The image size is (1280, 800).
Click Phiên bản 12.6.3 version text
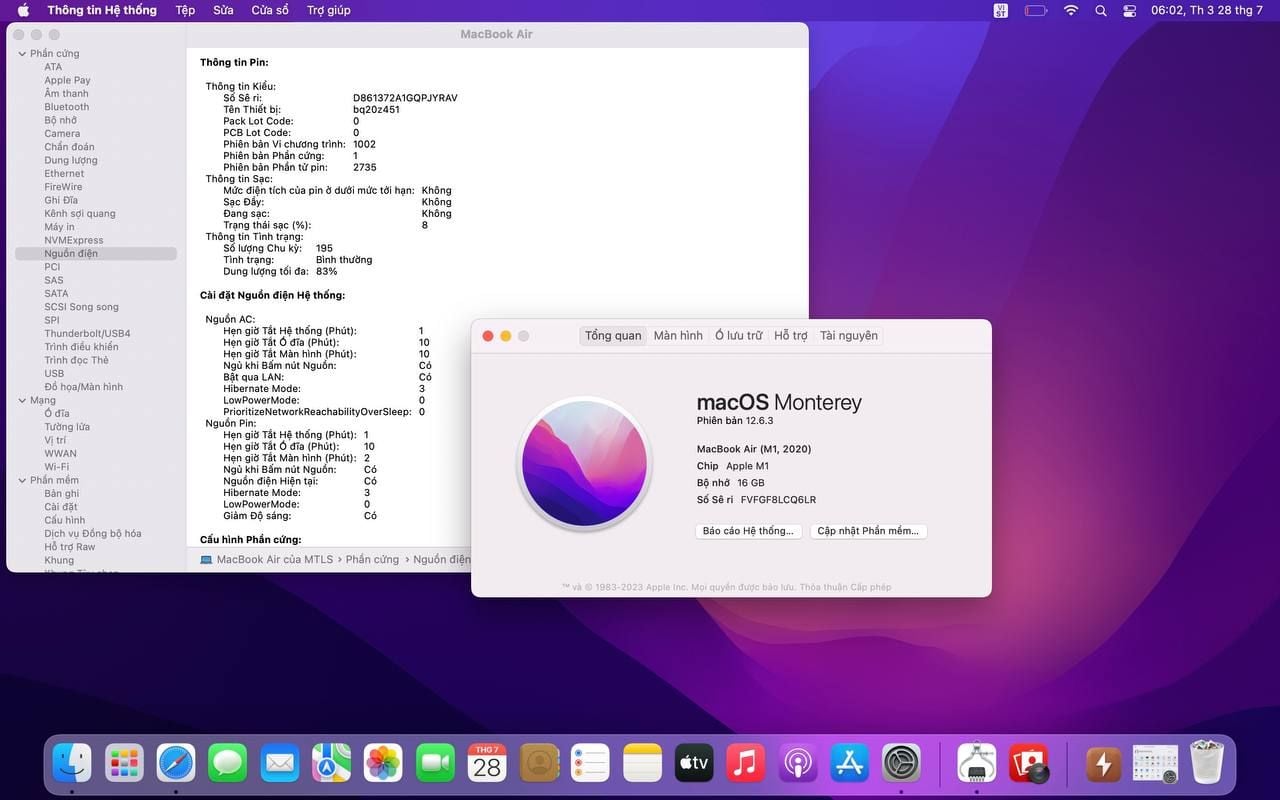click(x=735, y=421)
